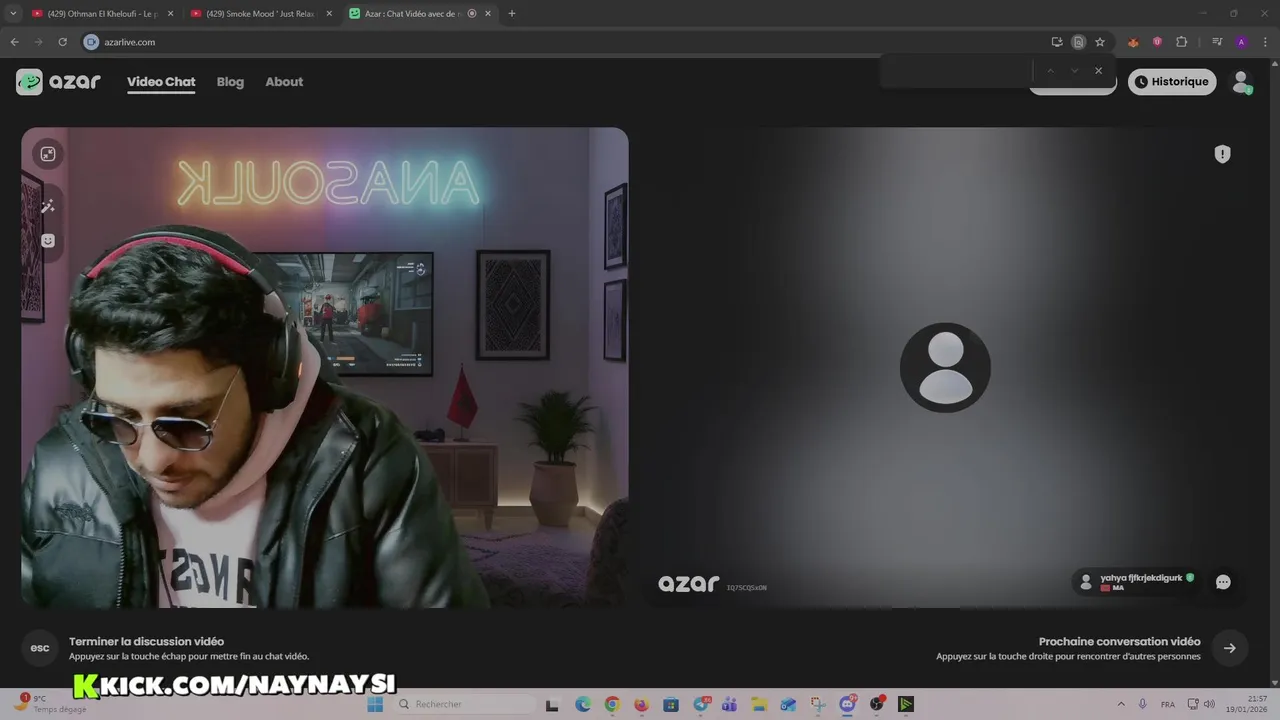The width and height of the screenshot is (1280, 720).
Task: Click the taskbar Rechercher search box
Action: [463, 704]
